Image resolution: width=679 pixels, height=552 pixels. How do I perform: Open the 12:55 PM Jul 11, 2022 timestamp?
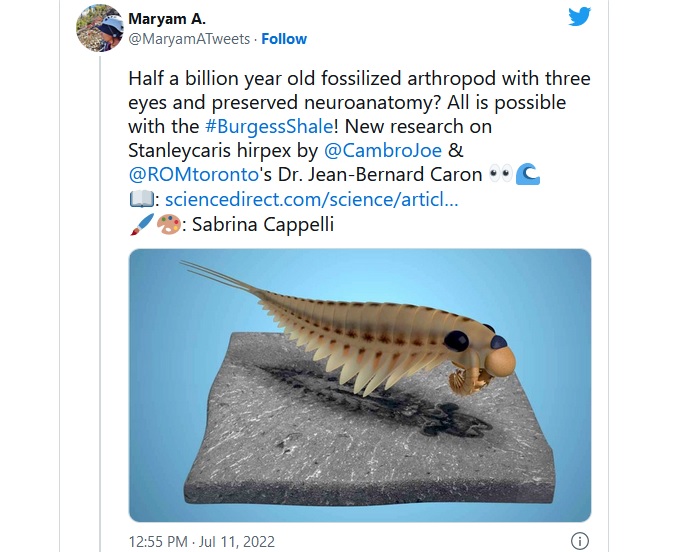coord(202,541)
